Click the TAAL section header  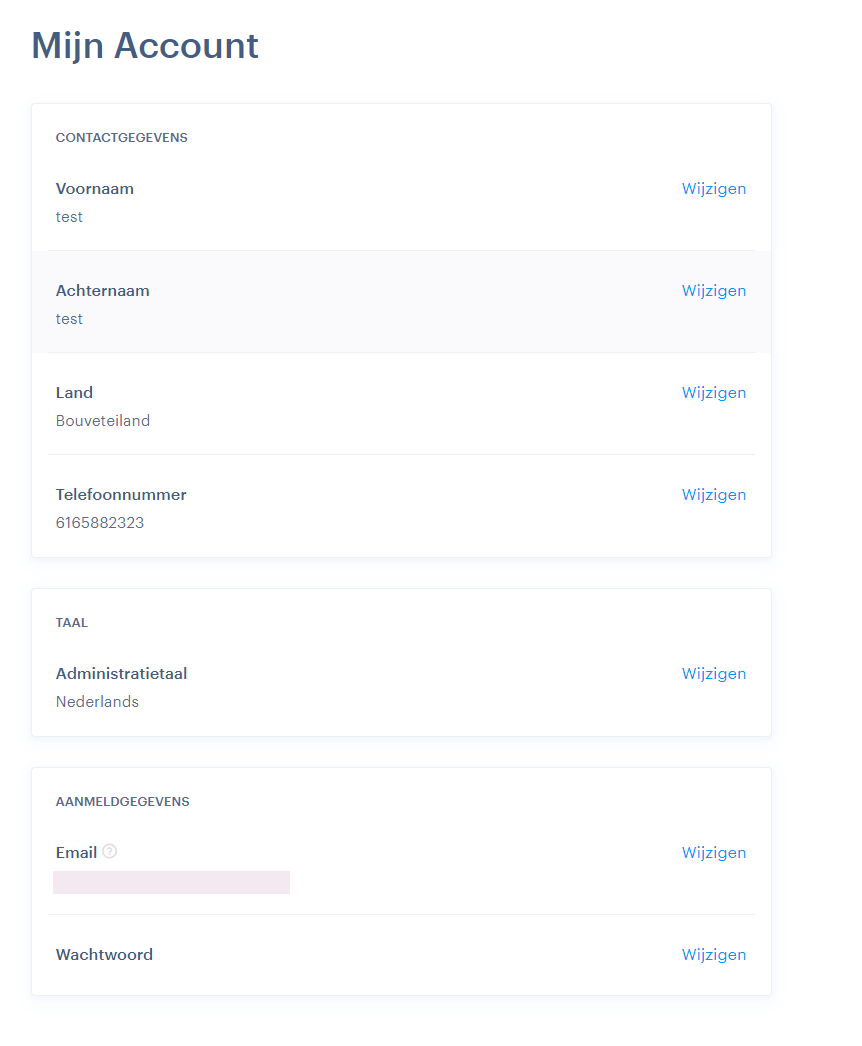71,622
